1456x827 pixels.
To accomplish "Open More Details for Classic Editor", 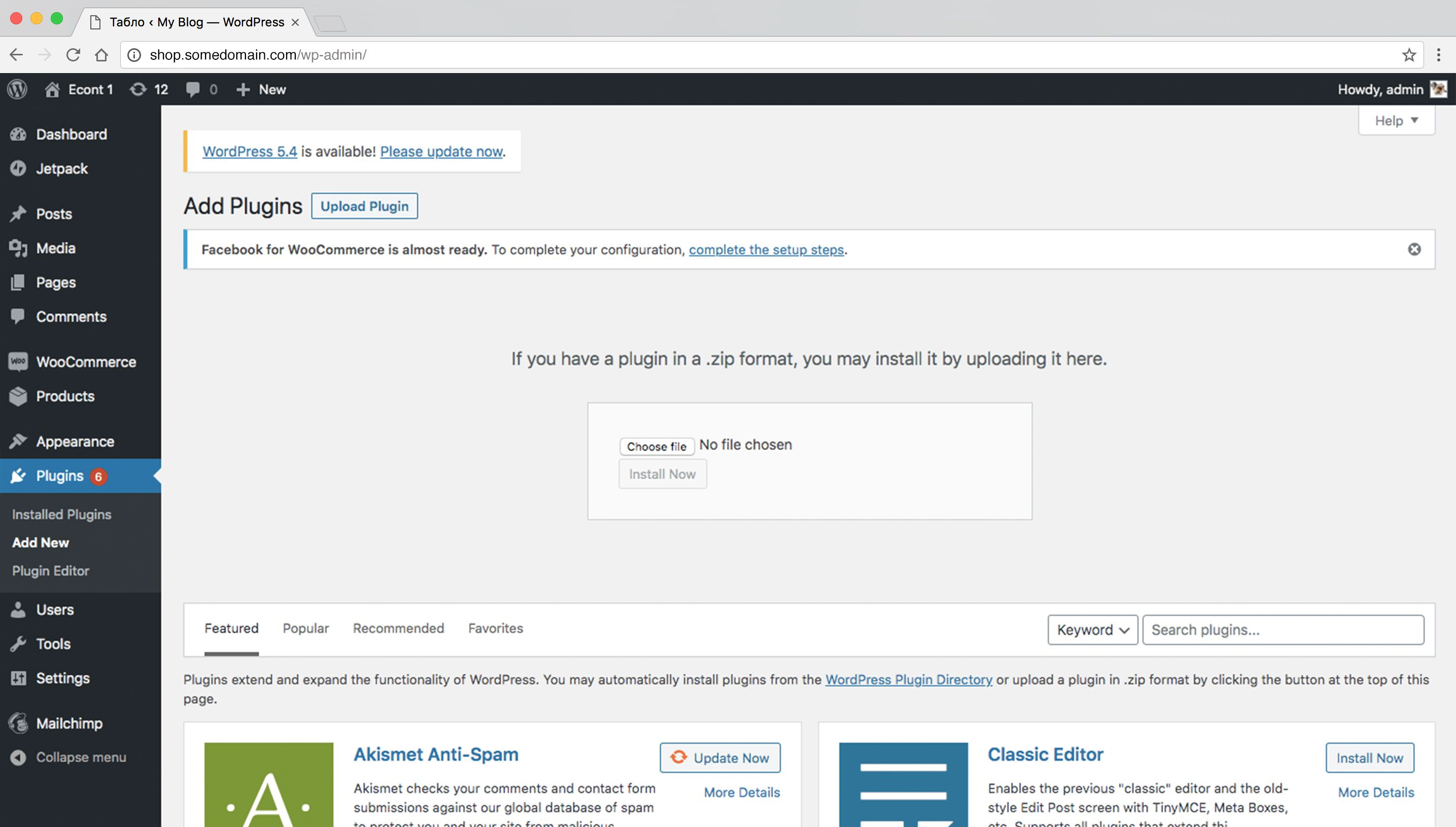I will 1376,792.
